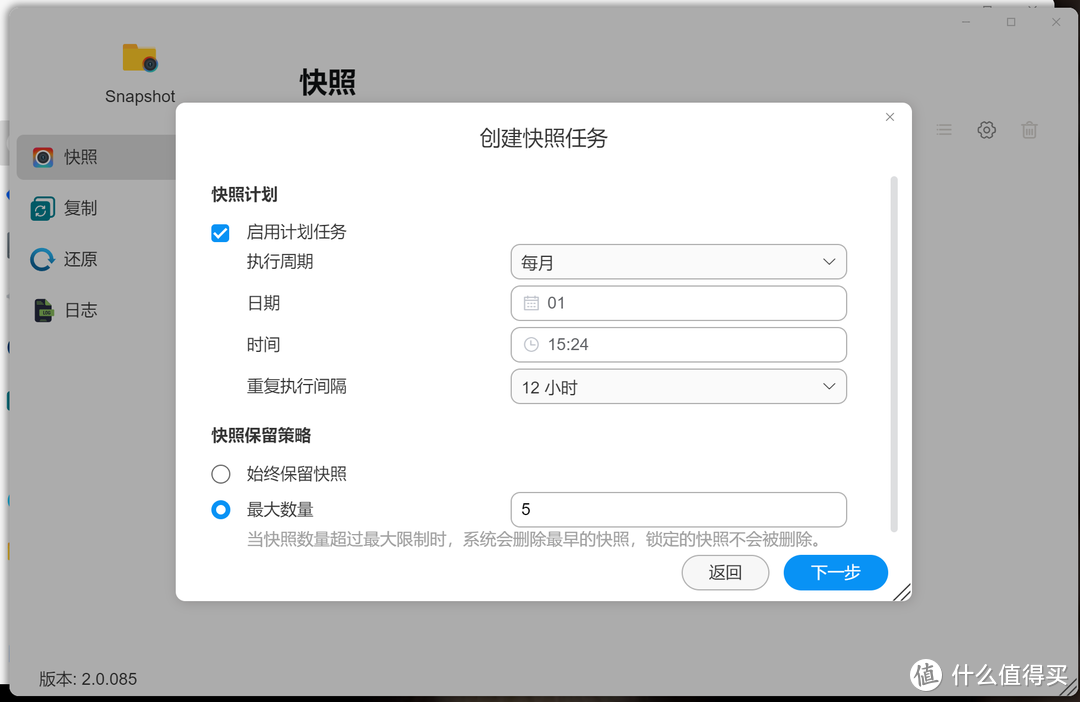Open the calendar icon in the 日期 field

coord(530,303)
